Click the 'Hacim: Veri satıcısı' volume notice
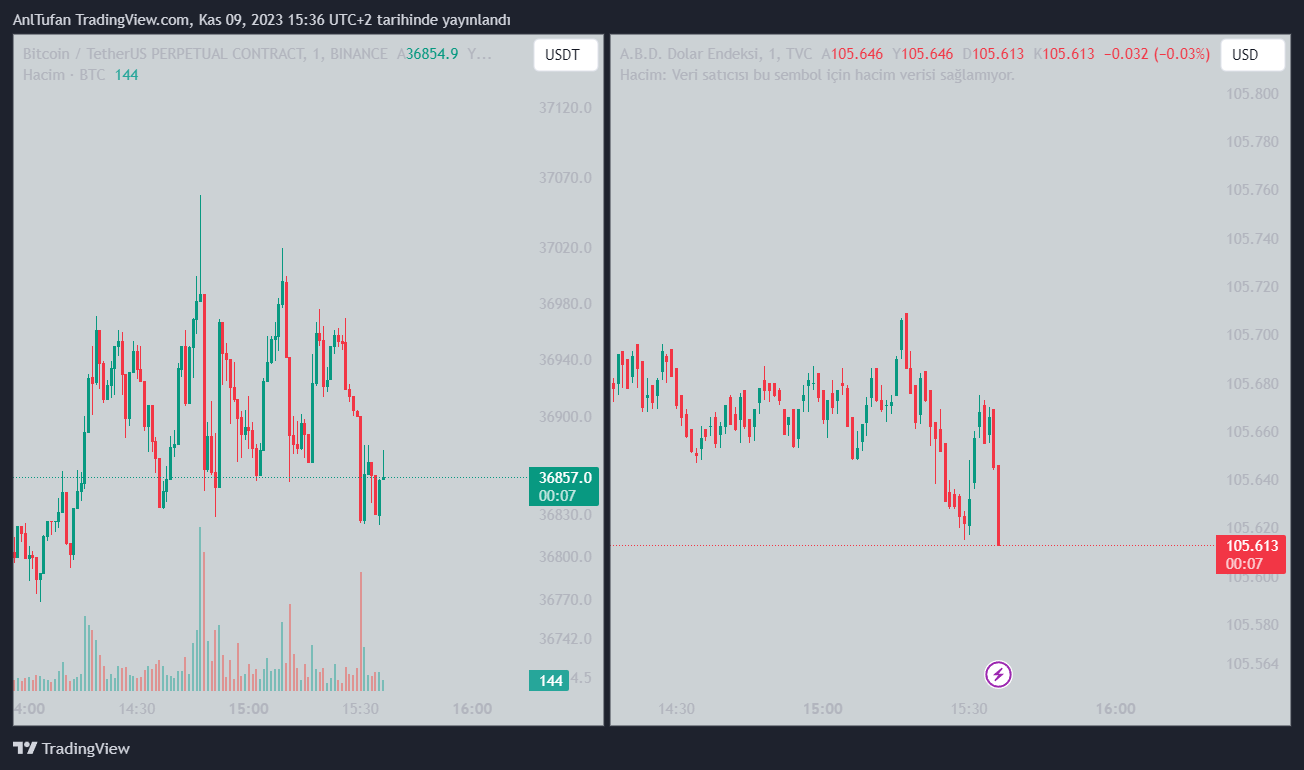 817,75
